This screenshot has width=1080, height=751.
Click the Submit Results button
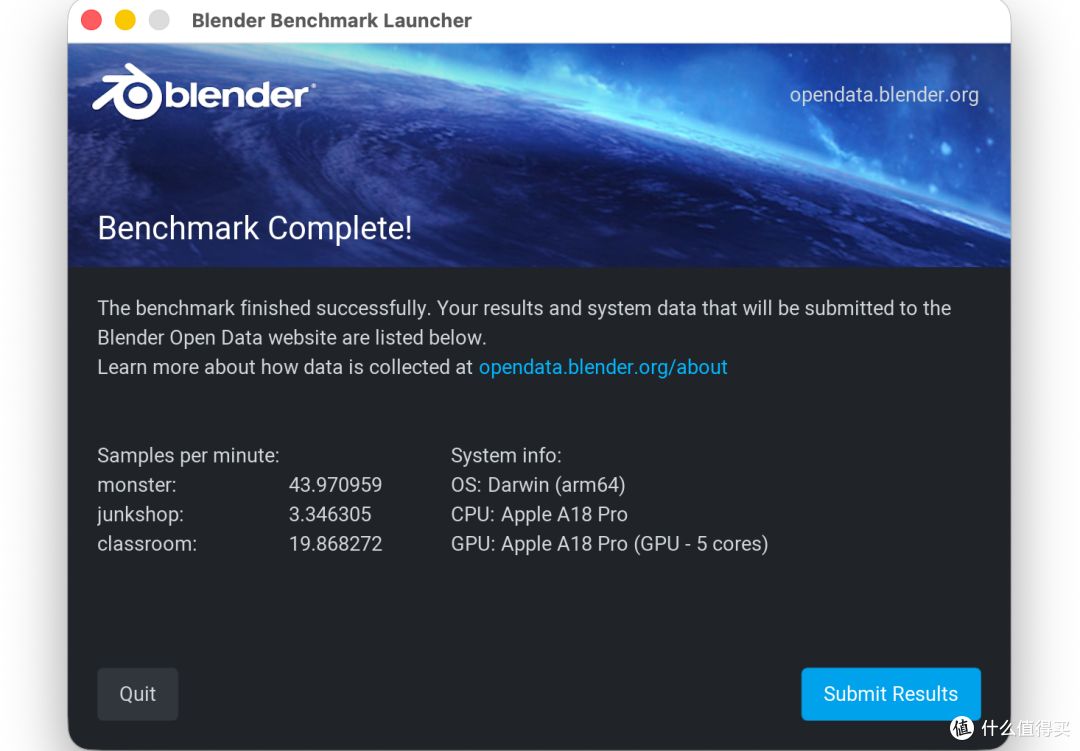(x=891, y=694)
